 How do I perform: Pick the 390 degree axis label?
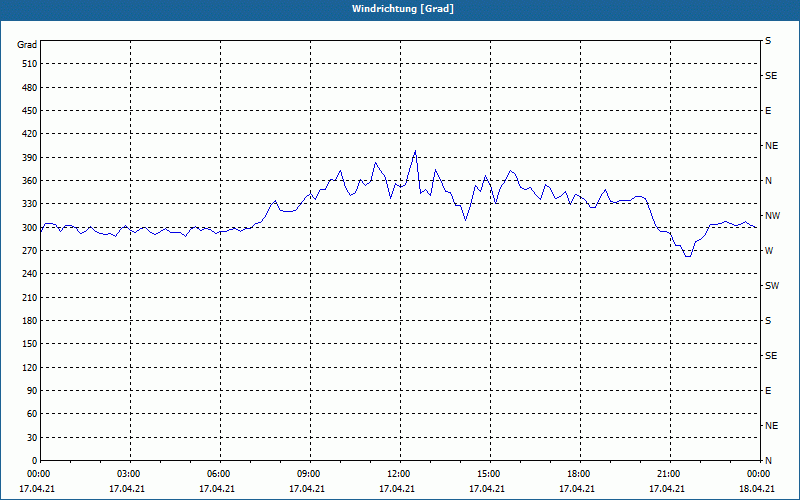30,158
